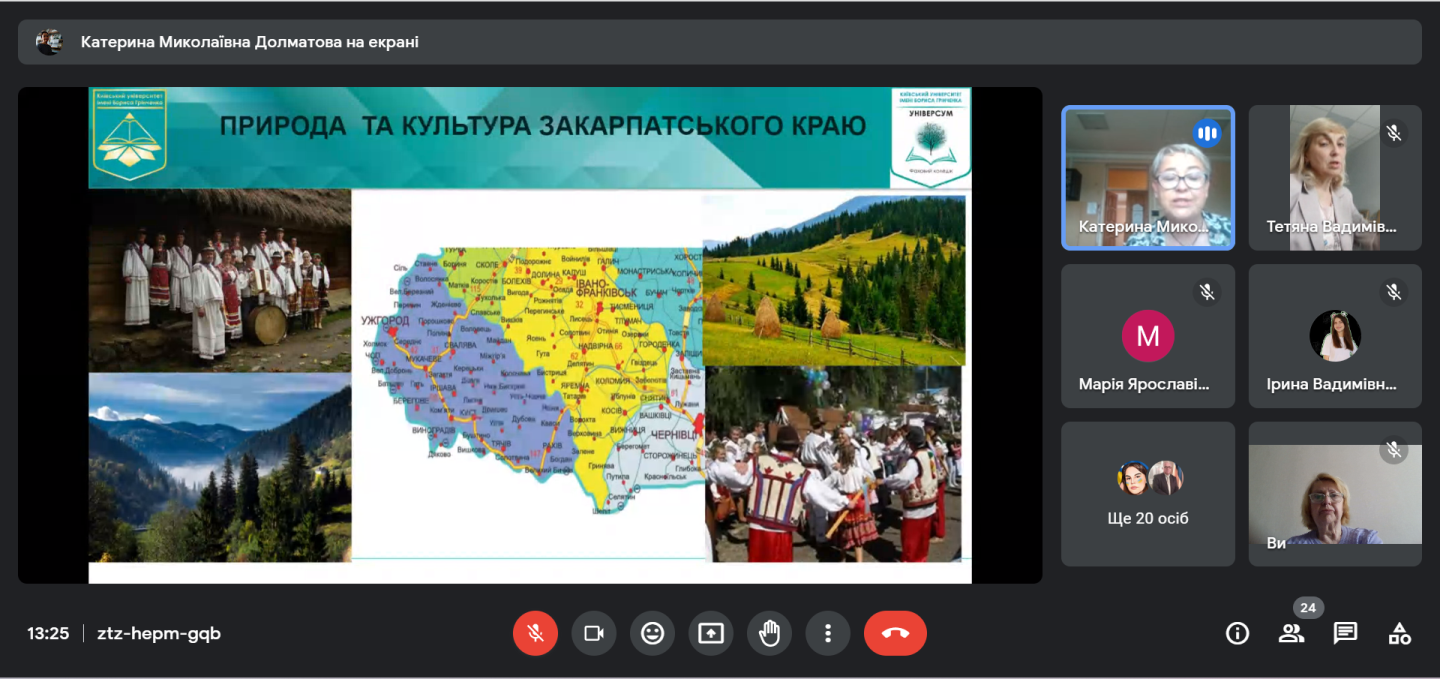Open the more options three-dot menu
This screenshot has height=679, width=1440.
coord(828,633)
